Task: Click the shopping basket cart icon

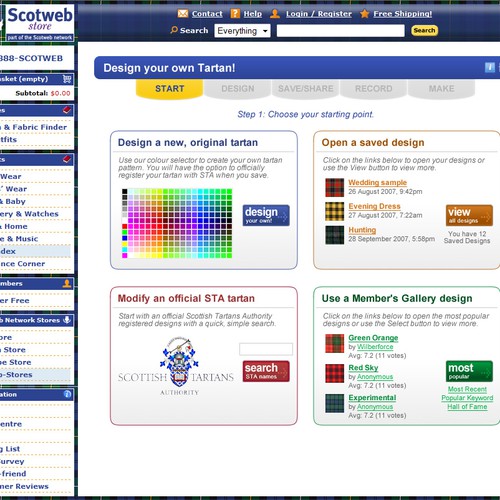Action: coord(67,79)
